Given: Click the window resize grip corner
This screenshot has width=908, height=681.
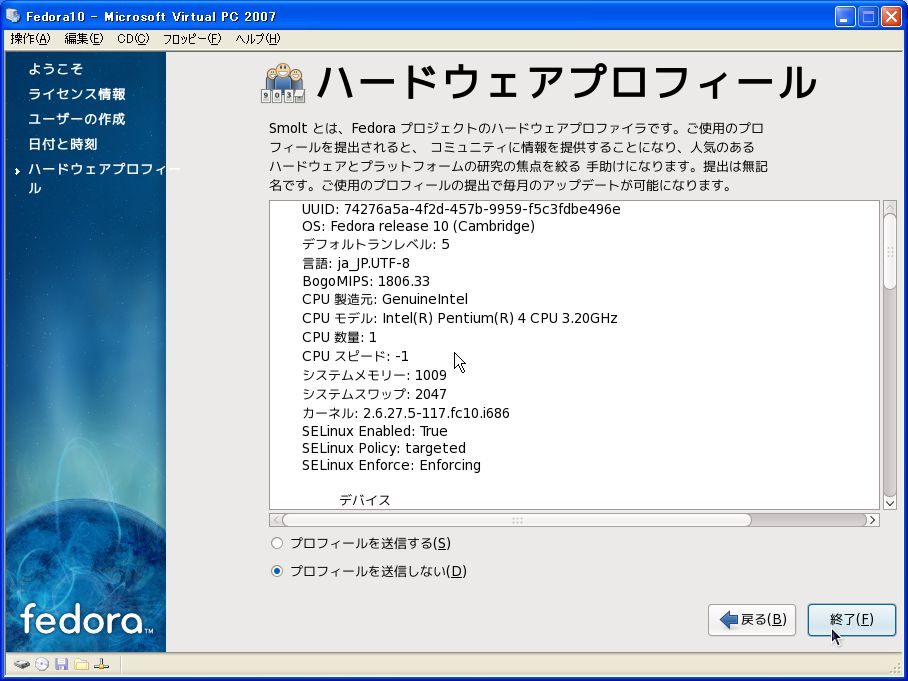Looking at the screenshot, I should coord(897,669).
